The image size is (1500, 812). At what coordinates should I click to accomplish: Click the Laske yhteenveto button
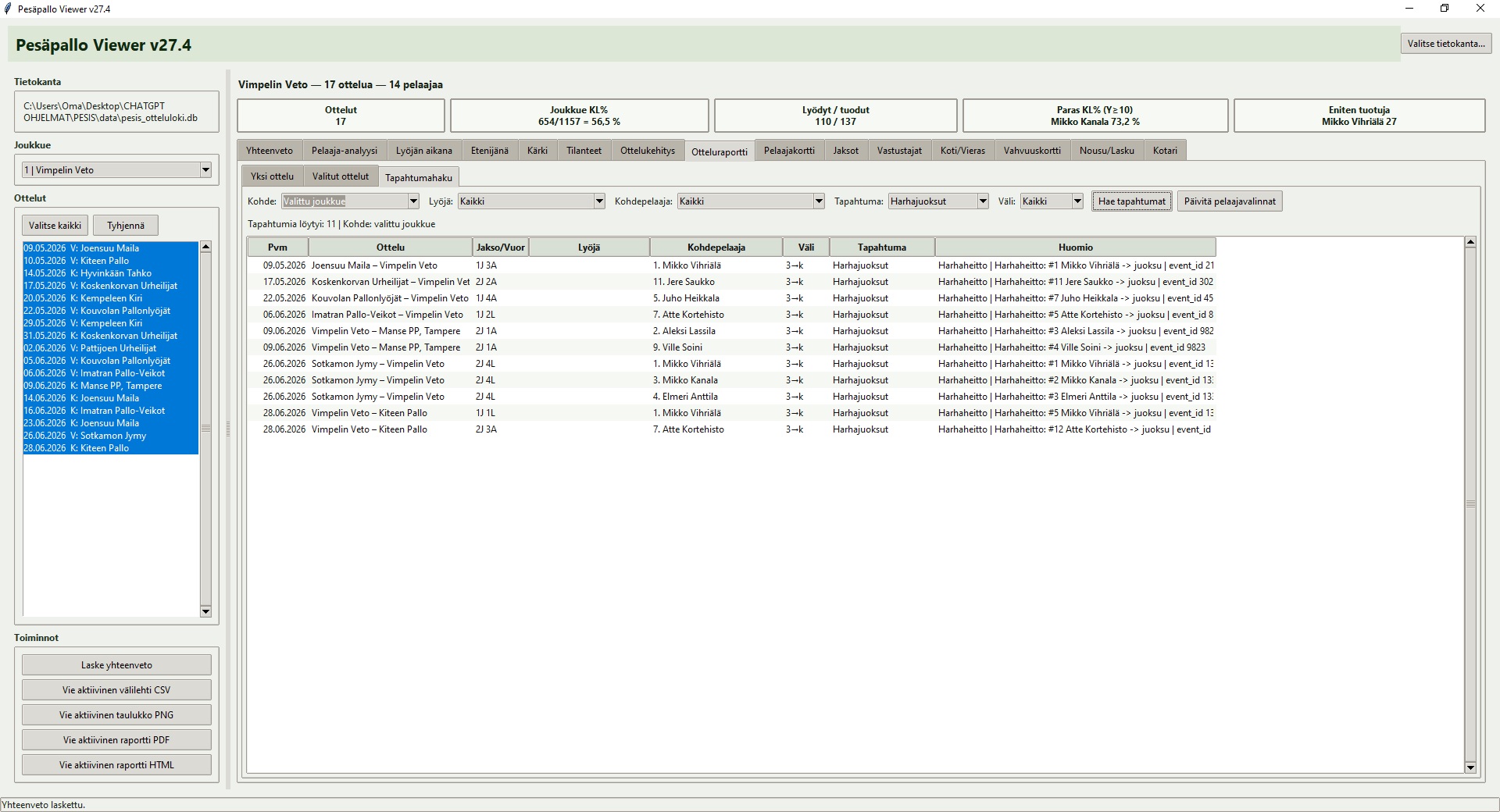tap(116, 665)
